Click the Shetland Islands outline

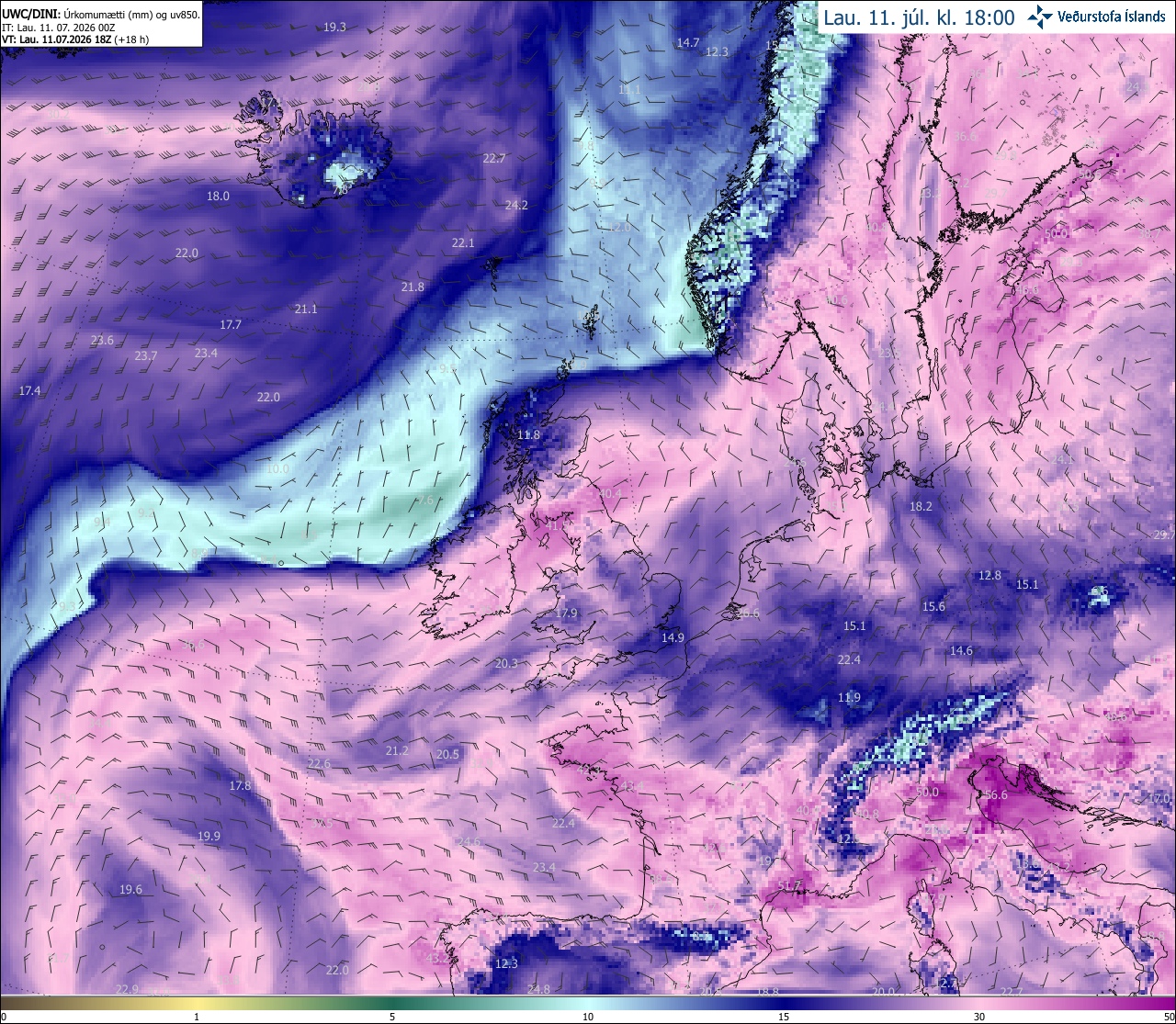click(x=590, y=323)
